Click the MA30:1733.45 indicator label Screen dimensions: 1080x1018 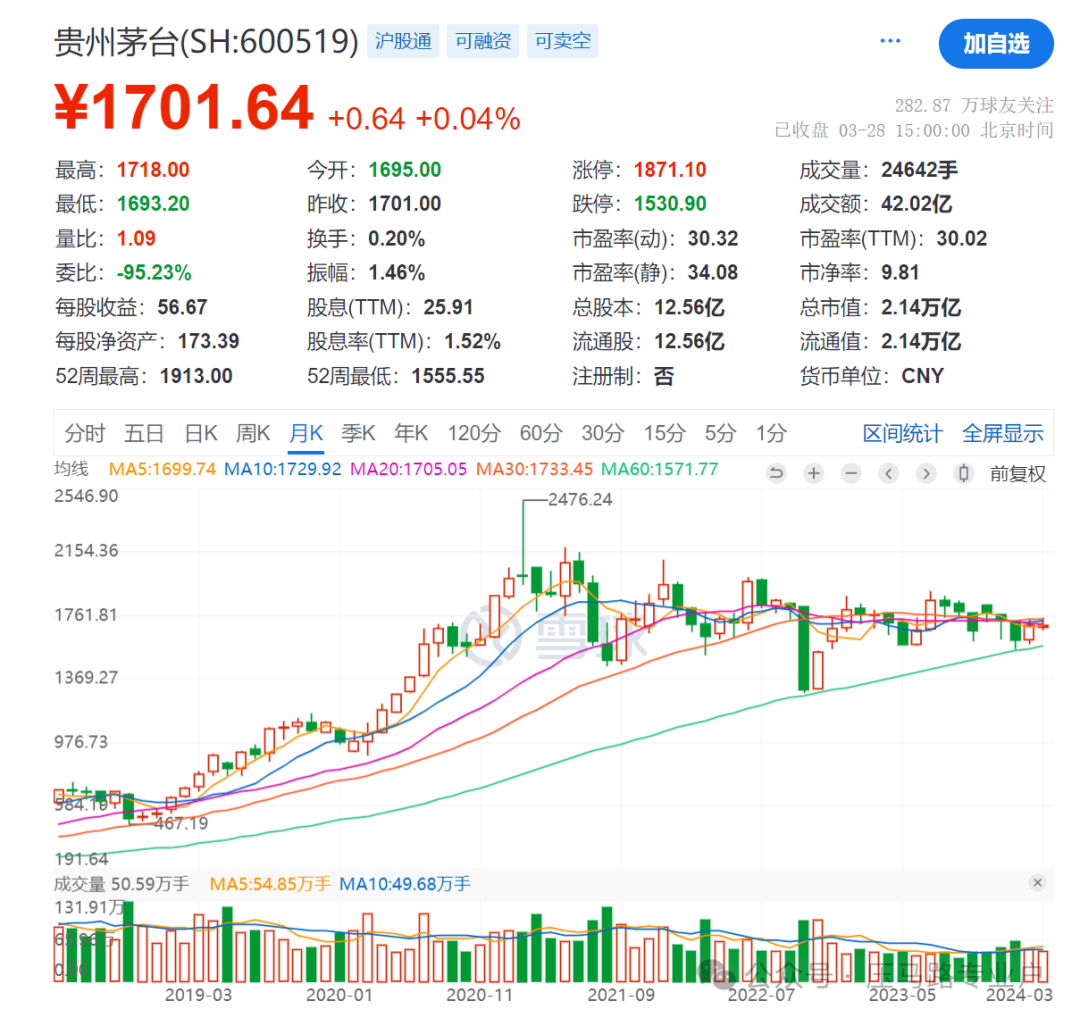pos(534,469)
